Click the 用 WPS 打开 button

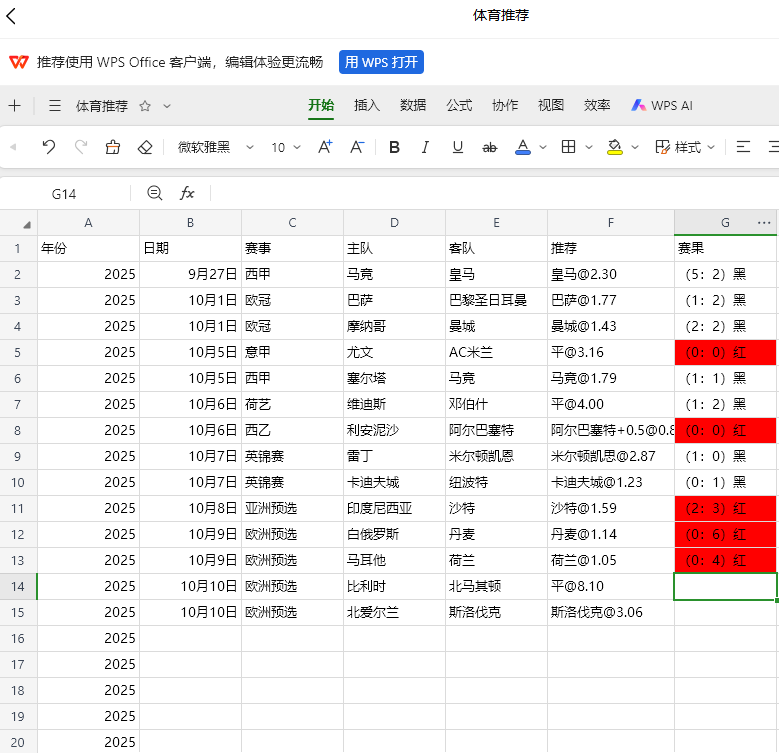(381, 62)
